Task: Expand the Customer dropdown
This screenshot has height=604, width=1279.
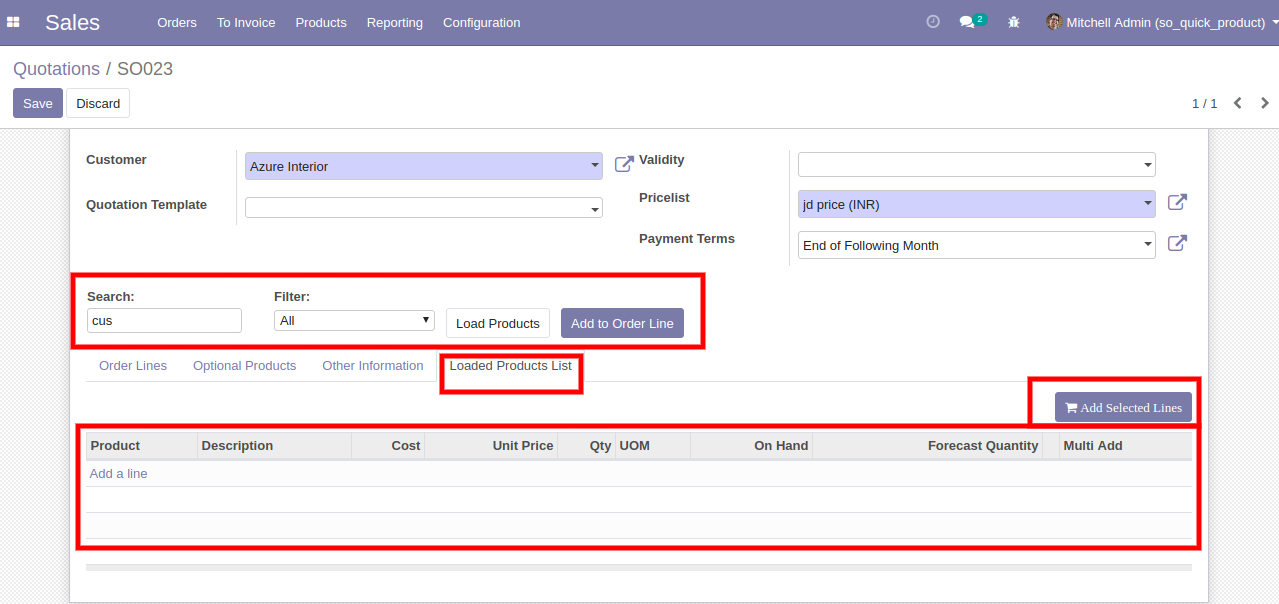Action: click(x=595, y=167)
